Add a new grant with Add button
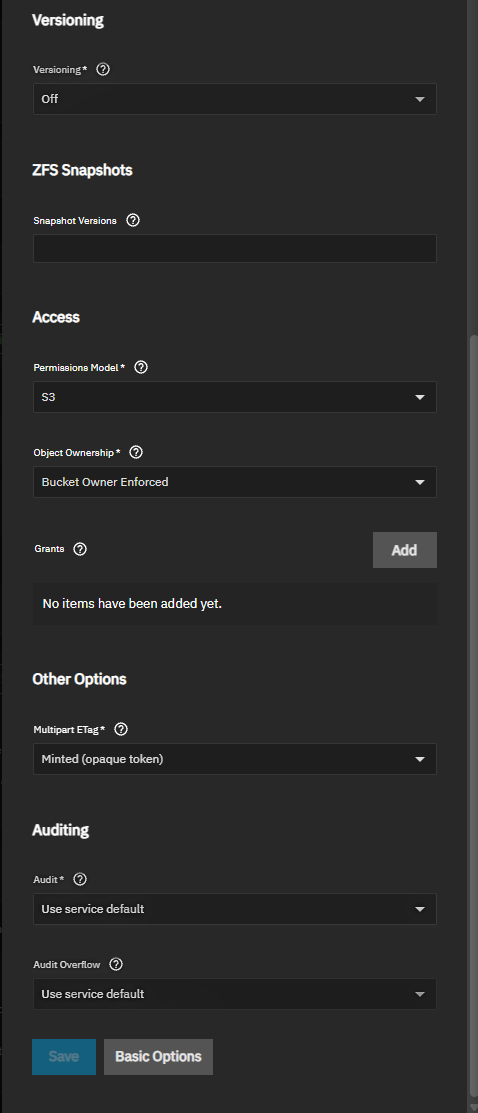This screenshot has height=1113, width=478. [404, 550]
